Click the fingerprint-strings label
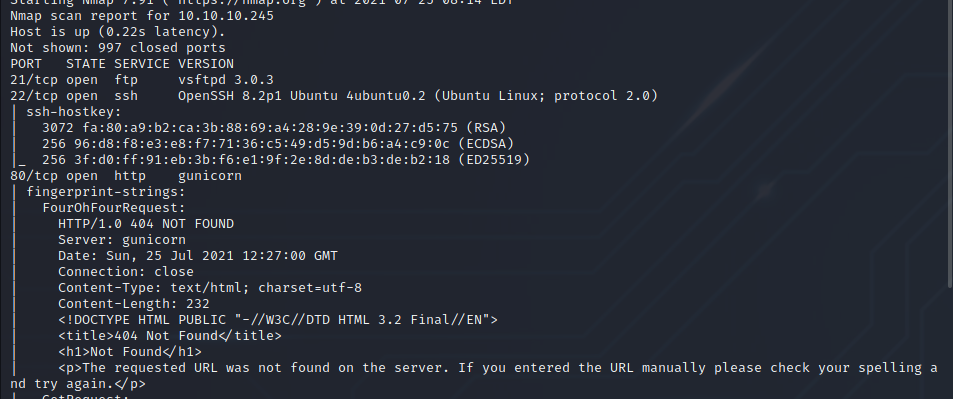Viewport: 953px width, 399px height. click(106, 192)
